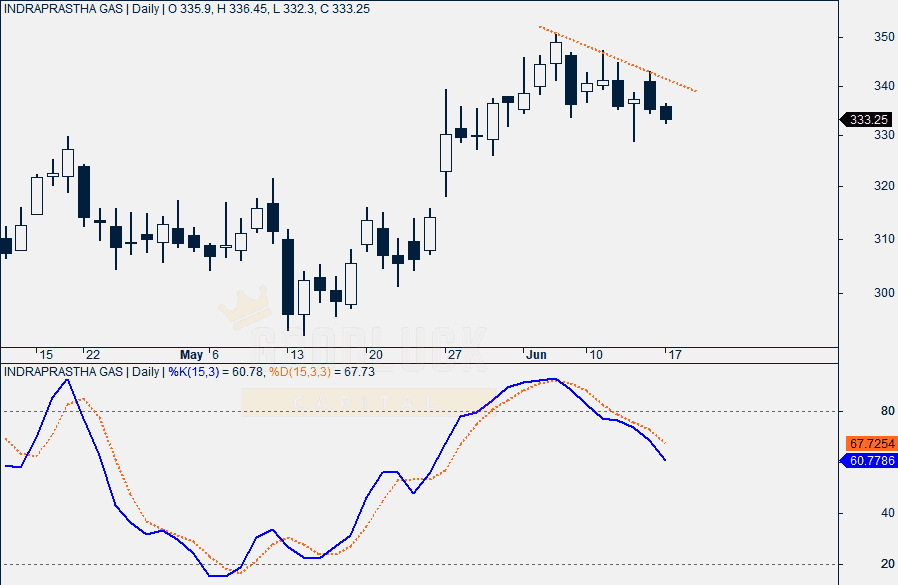Click the 340 price axis label

point(884,86)
